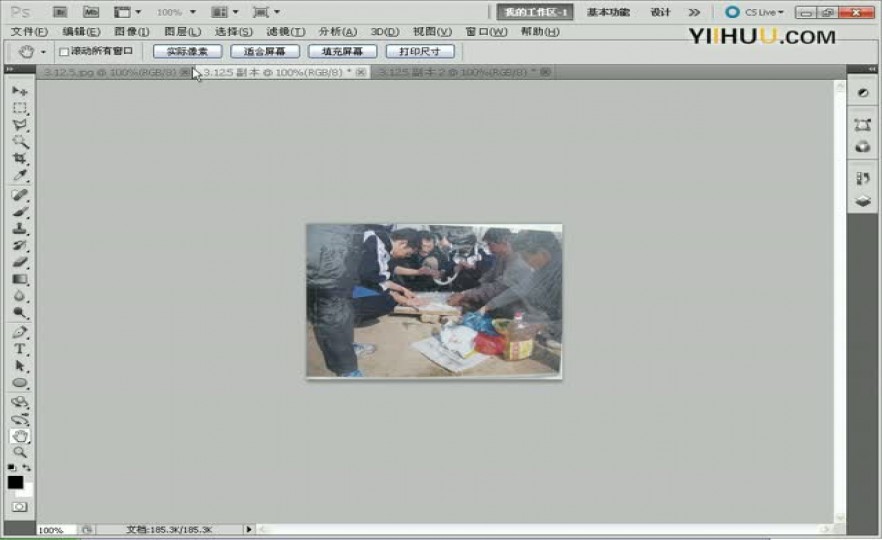Expand more workspaces chevron
Screen dimensions: 882x540
[695, 12]
